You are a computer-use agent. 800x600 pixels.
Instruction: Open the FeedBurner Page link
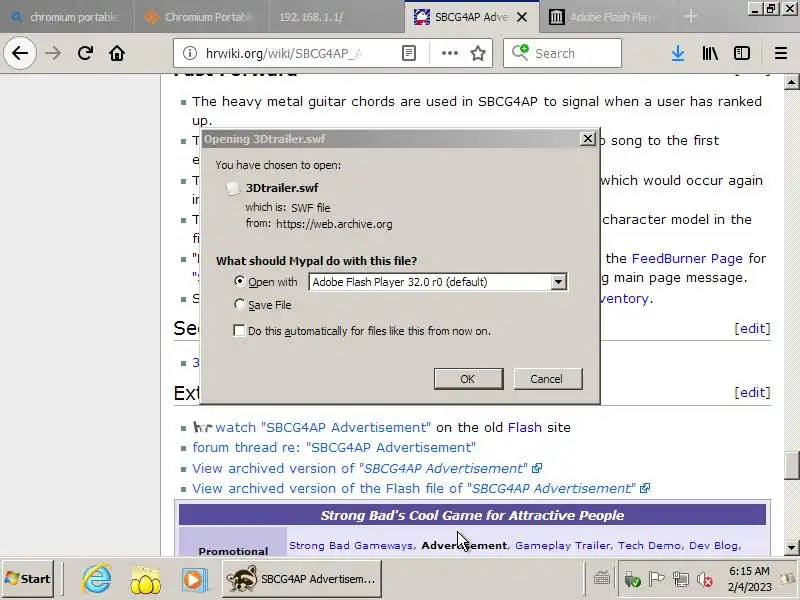(687, 258)
